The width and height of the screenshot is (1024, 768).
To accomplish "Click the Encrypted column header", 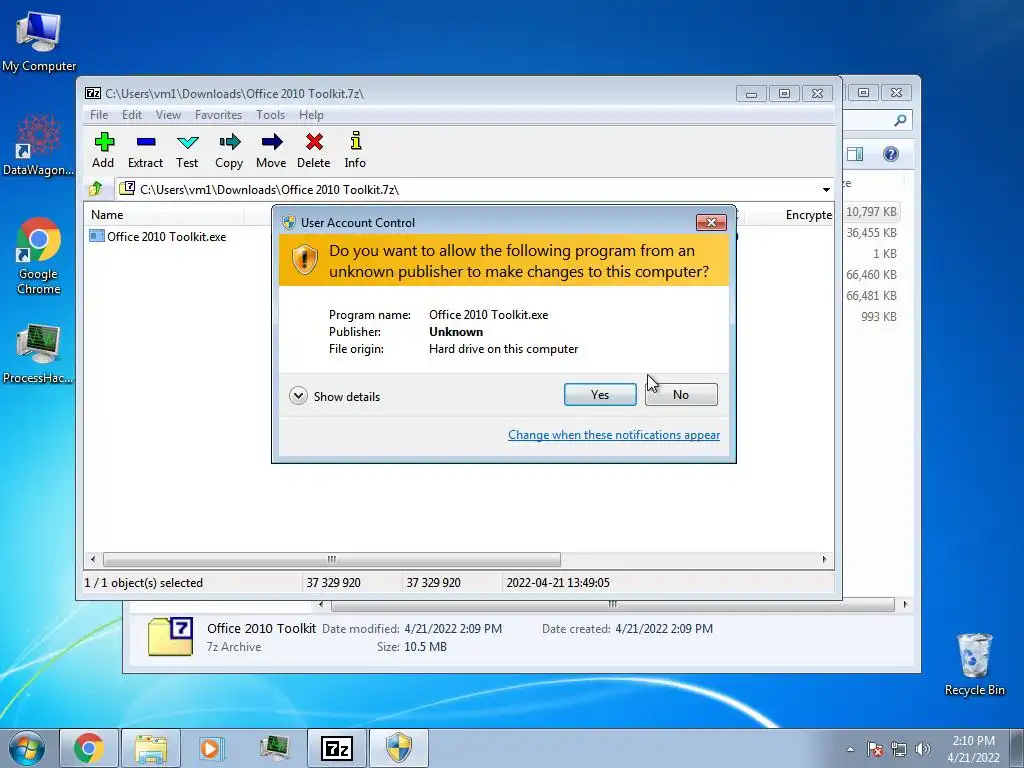I will pos(808,215).
